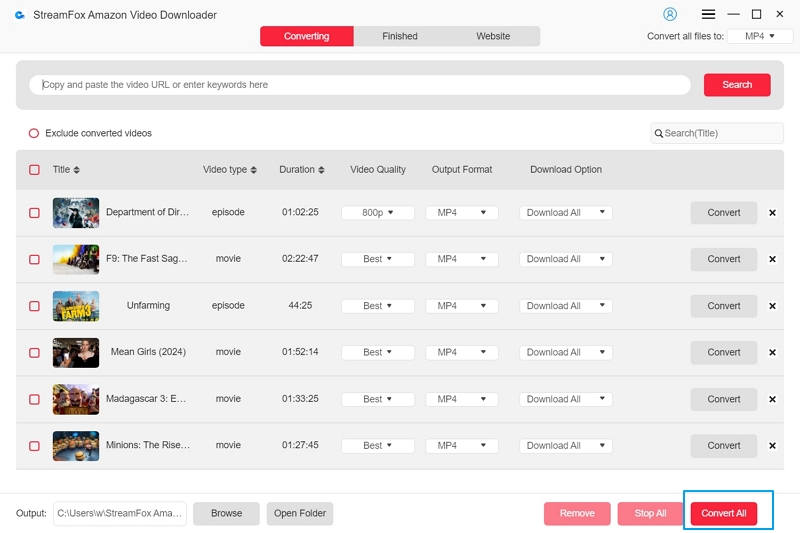Select the Unfarming row checkbox
This screenshot has height=533, width=800.
pos(34,306)
